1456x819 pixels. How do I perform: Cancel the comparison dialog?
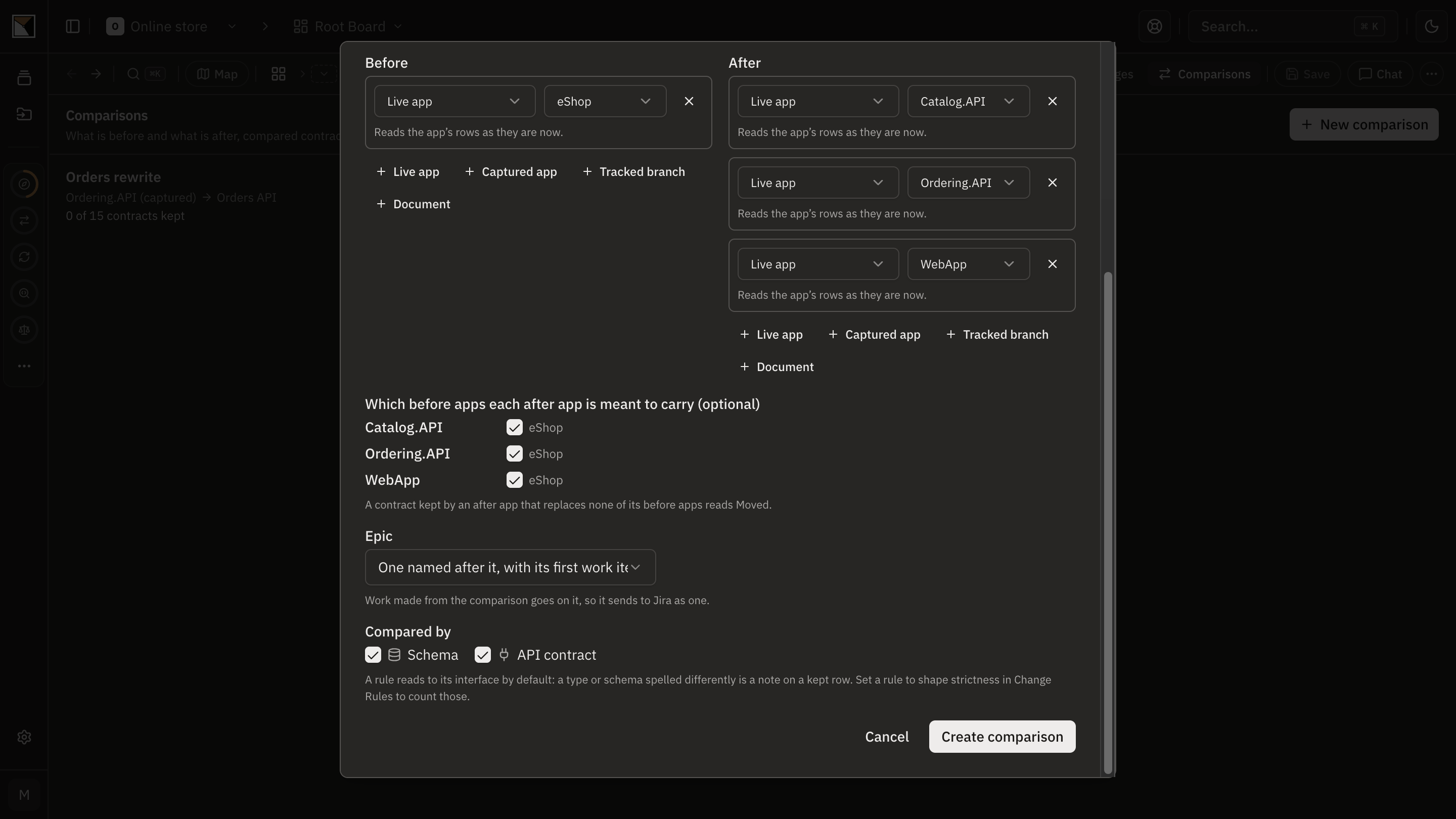pyautogui.click(x=886, y=737)
